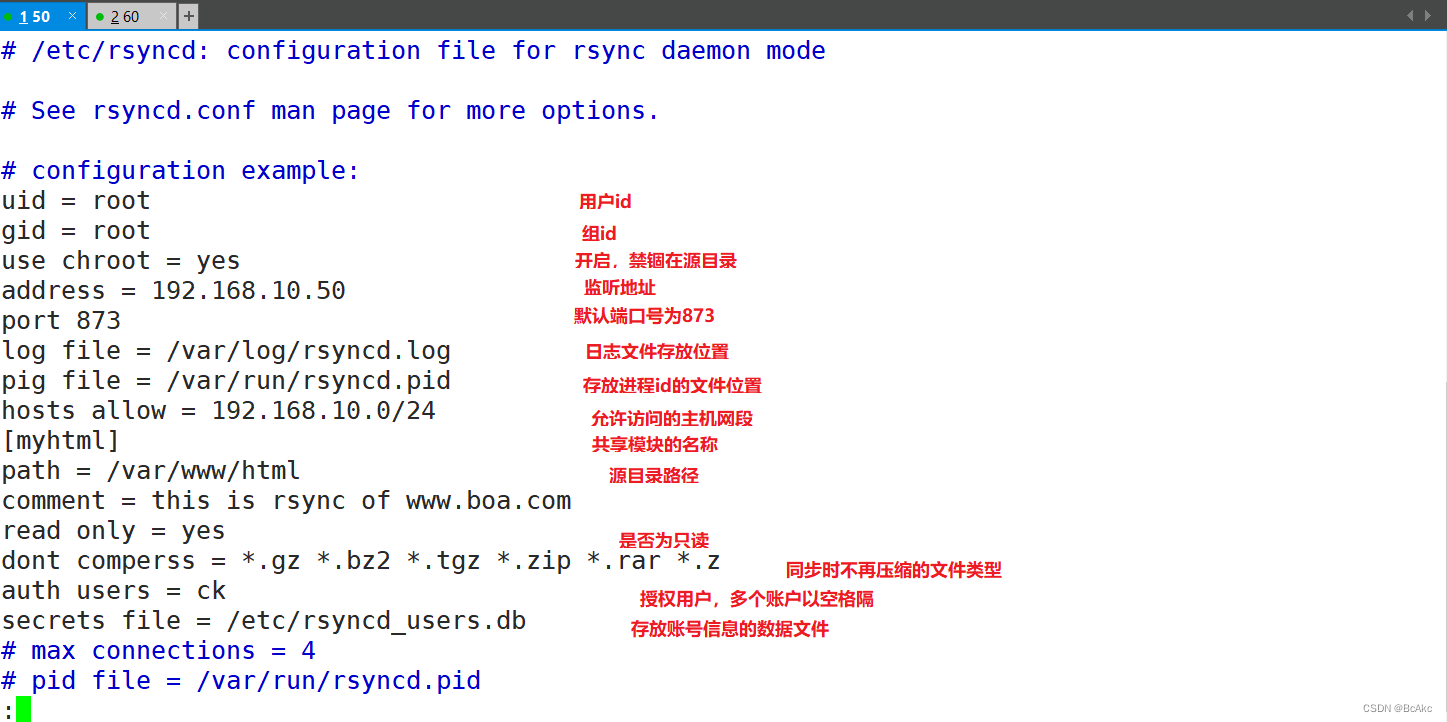Screen dimensions: 1447x722
Task: Click the 'dont comperss' line
Action: (361, 561)
